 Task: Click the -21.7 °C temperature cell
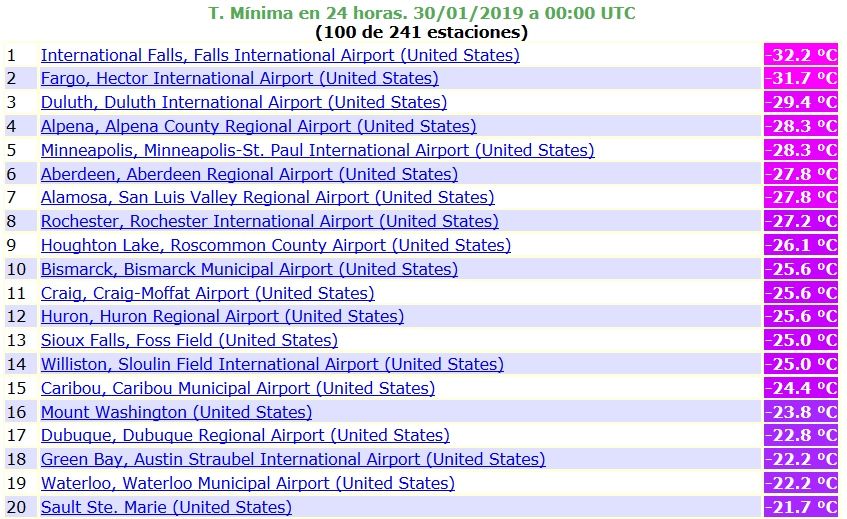click(x=801, y=507)
